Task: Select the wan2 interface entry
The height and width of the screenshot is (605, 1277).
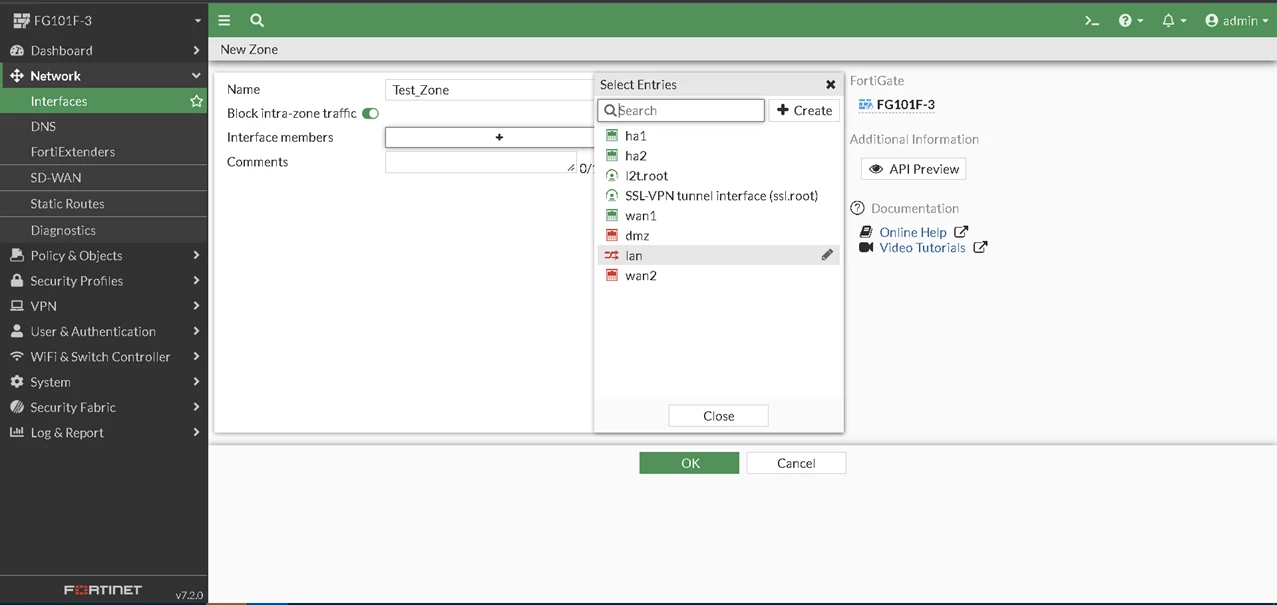Action: pyautogui.click(x=718, y=275)
